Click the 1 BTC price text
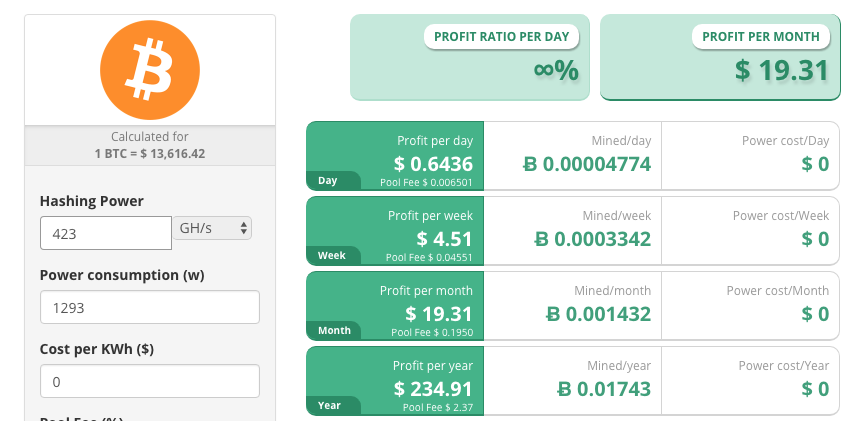The width and height of the screenshot is (863, 421). coord(150,154)
